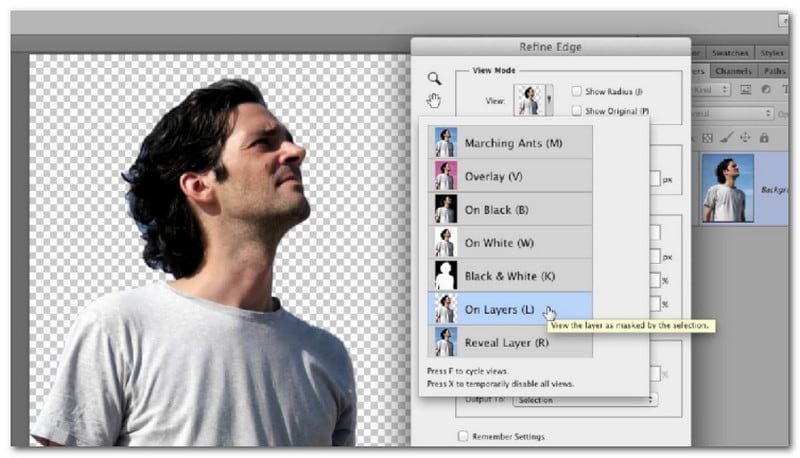
Task: Open the layer Kind filter dropdown
Action: [712, 90]
